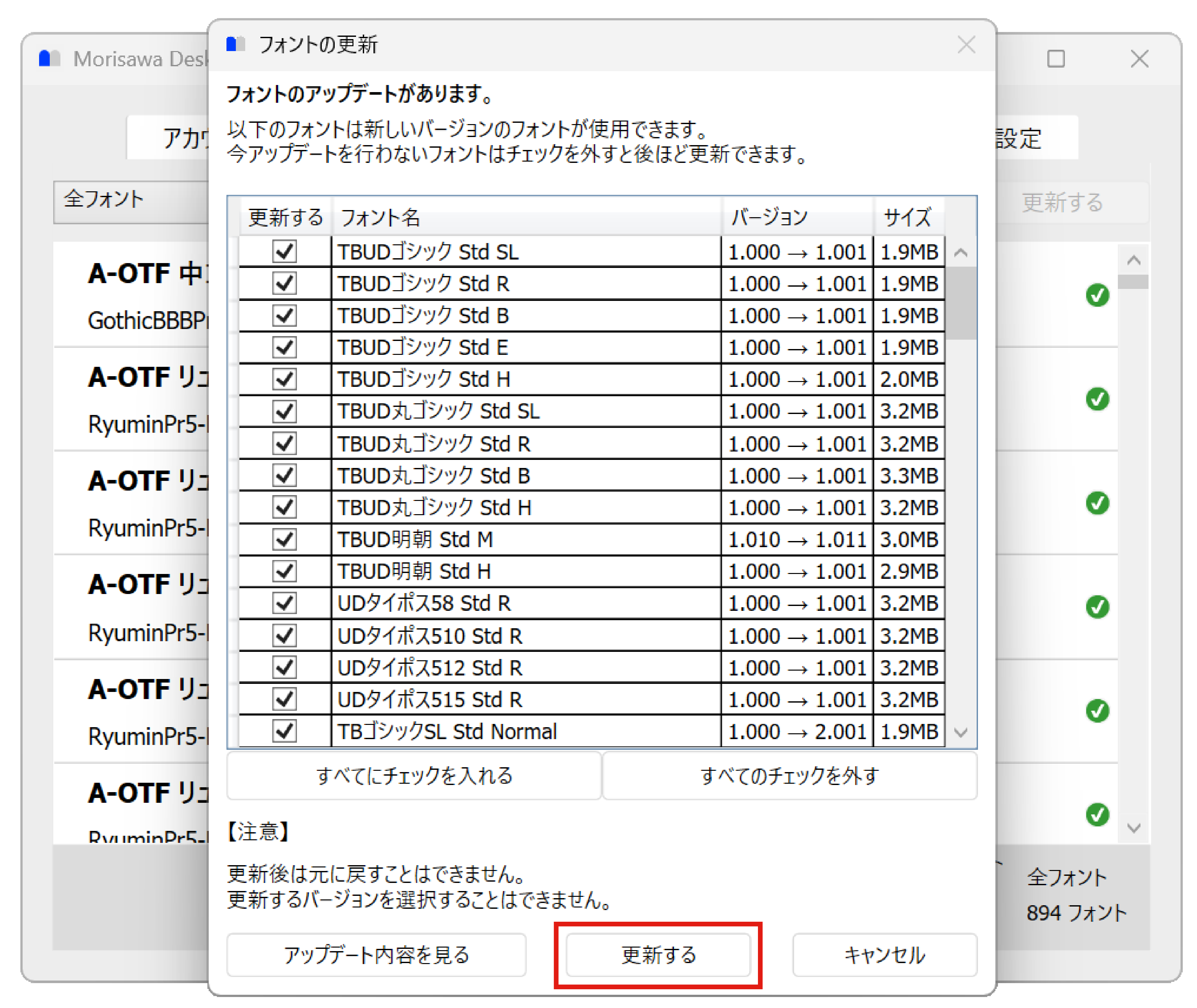Toggle checkbox for TBUD丸ゴシック Std H
1197x1008 pixels.
tap(284, 507)
